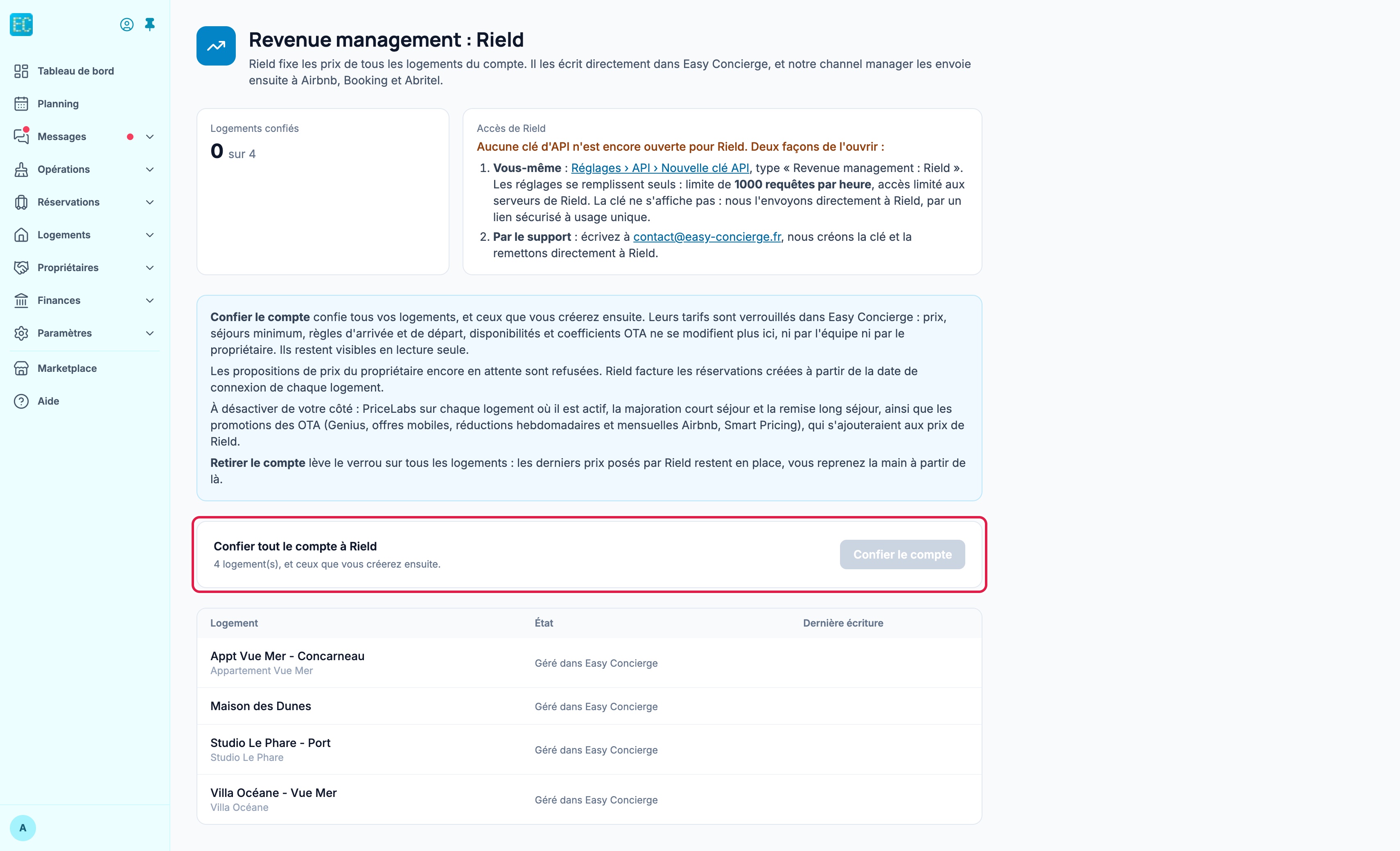1400x851 pixels.
Task: Select the Maison des Dunes row
Action: (589, 706)
